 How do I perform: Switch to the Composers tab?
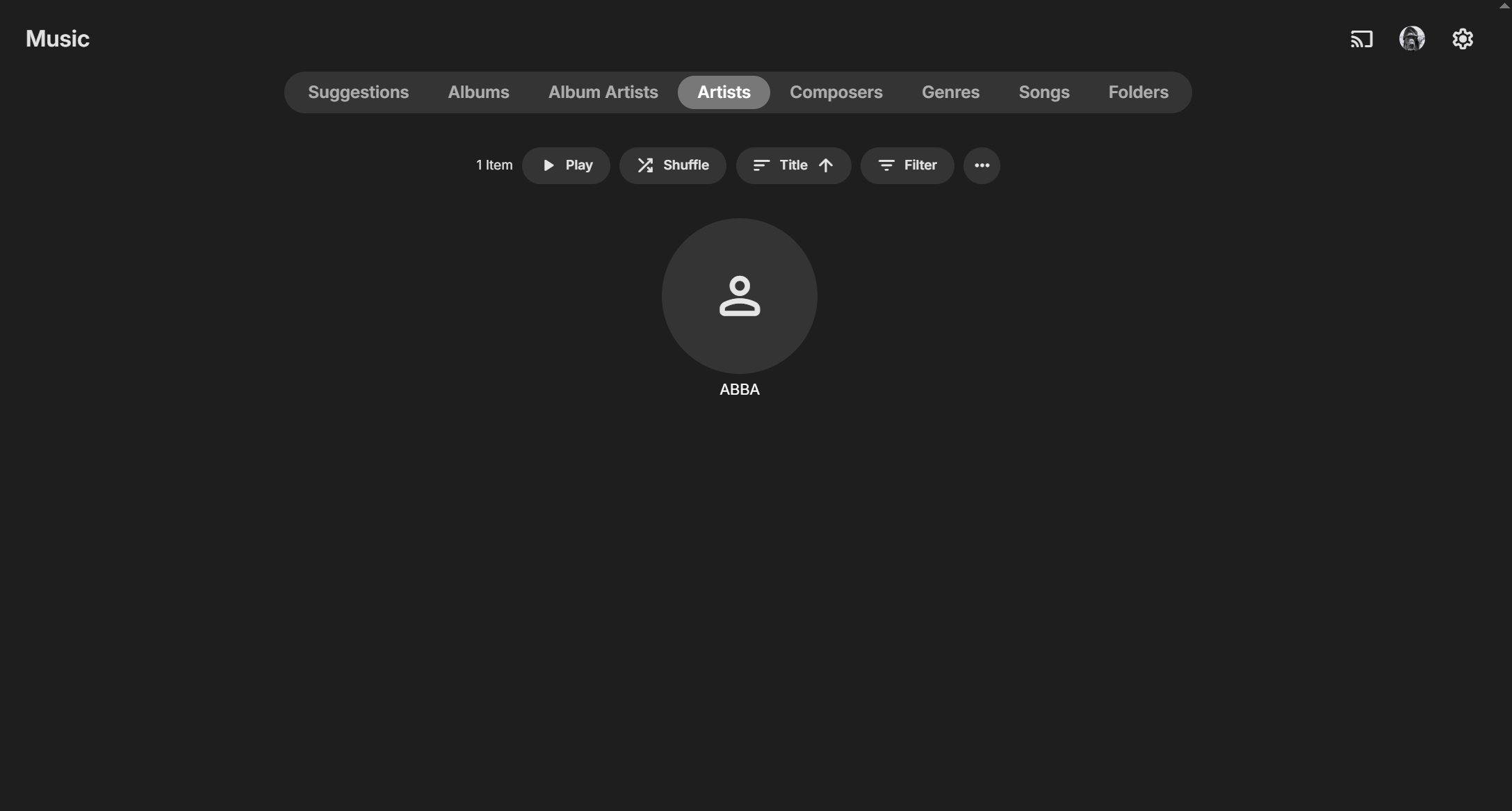click(836, 92)
